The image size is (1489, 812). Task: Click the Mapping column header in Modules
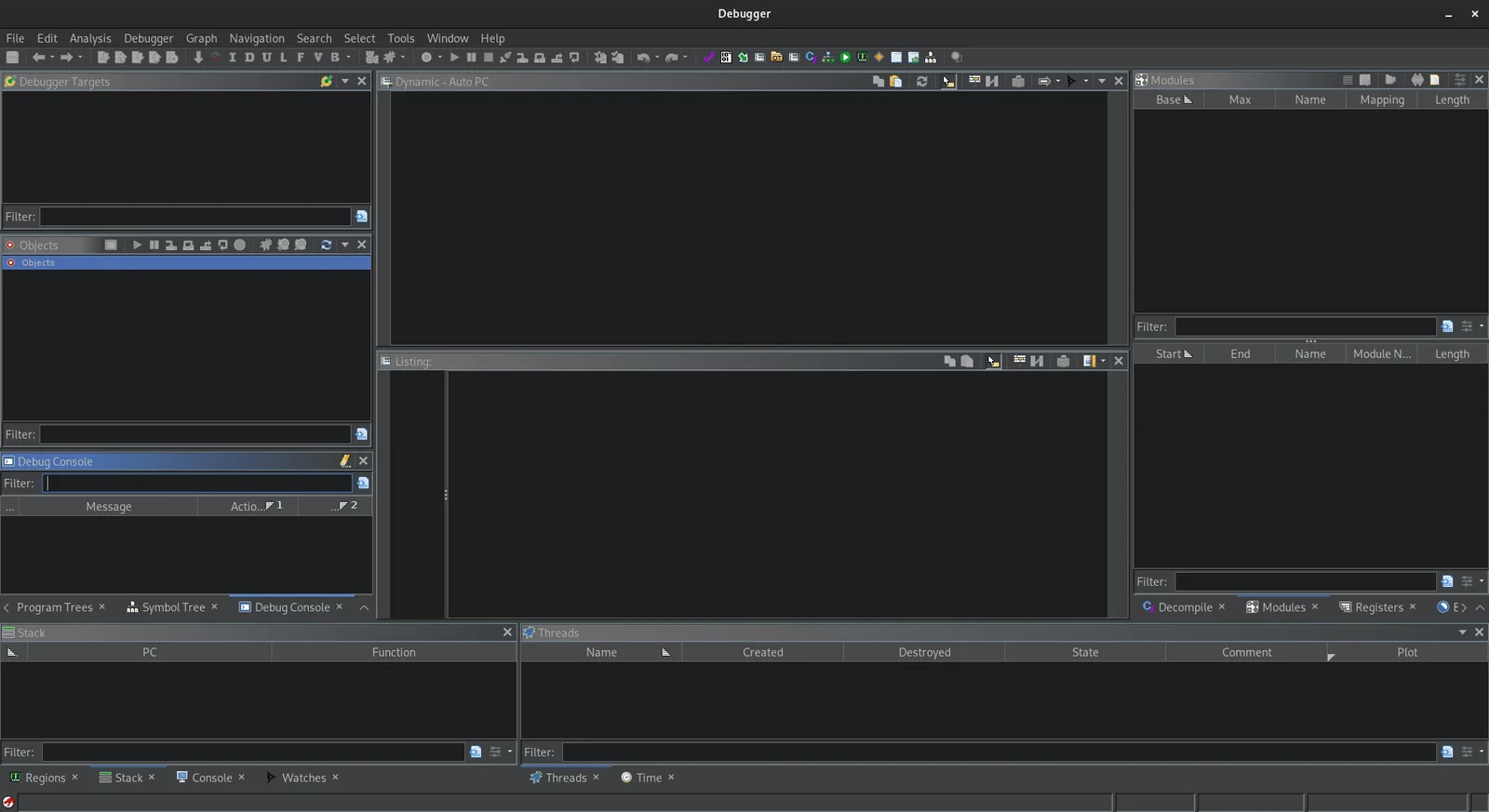1382,100
